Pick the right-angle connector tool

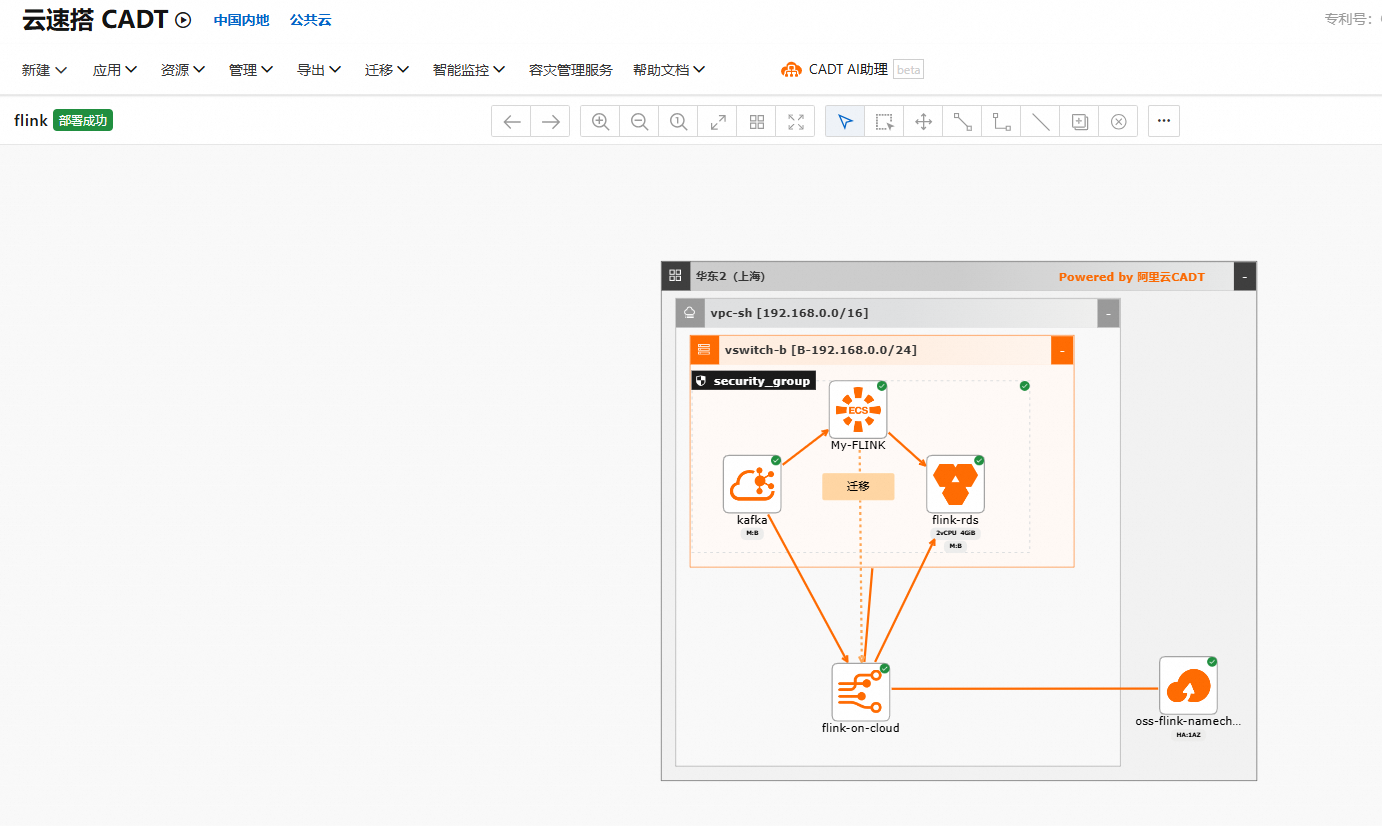tap(1001, 121)
